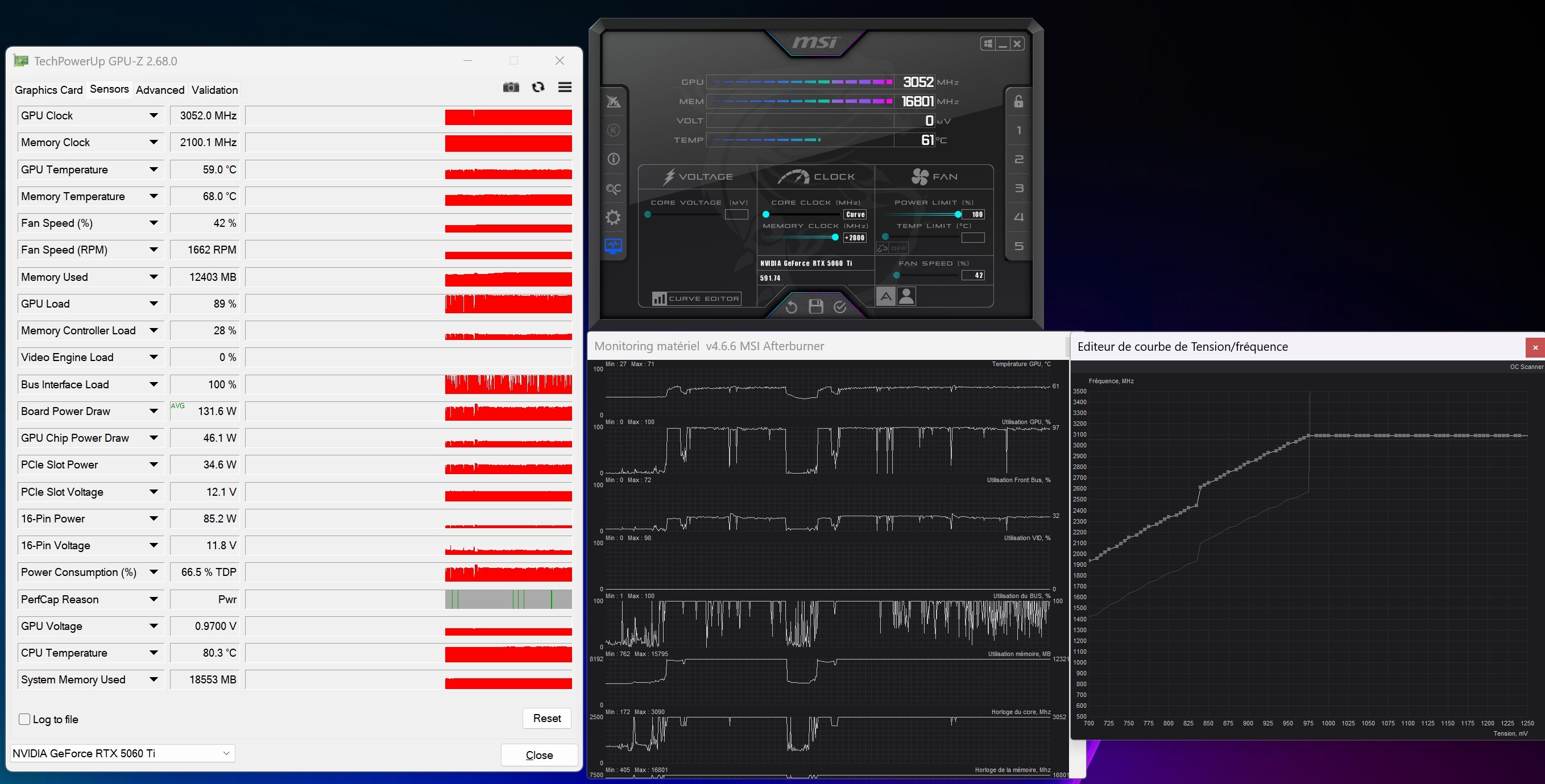
Task: Switch to the Graphics Card tab
Action: tap(48, 90)
